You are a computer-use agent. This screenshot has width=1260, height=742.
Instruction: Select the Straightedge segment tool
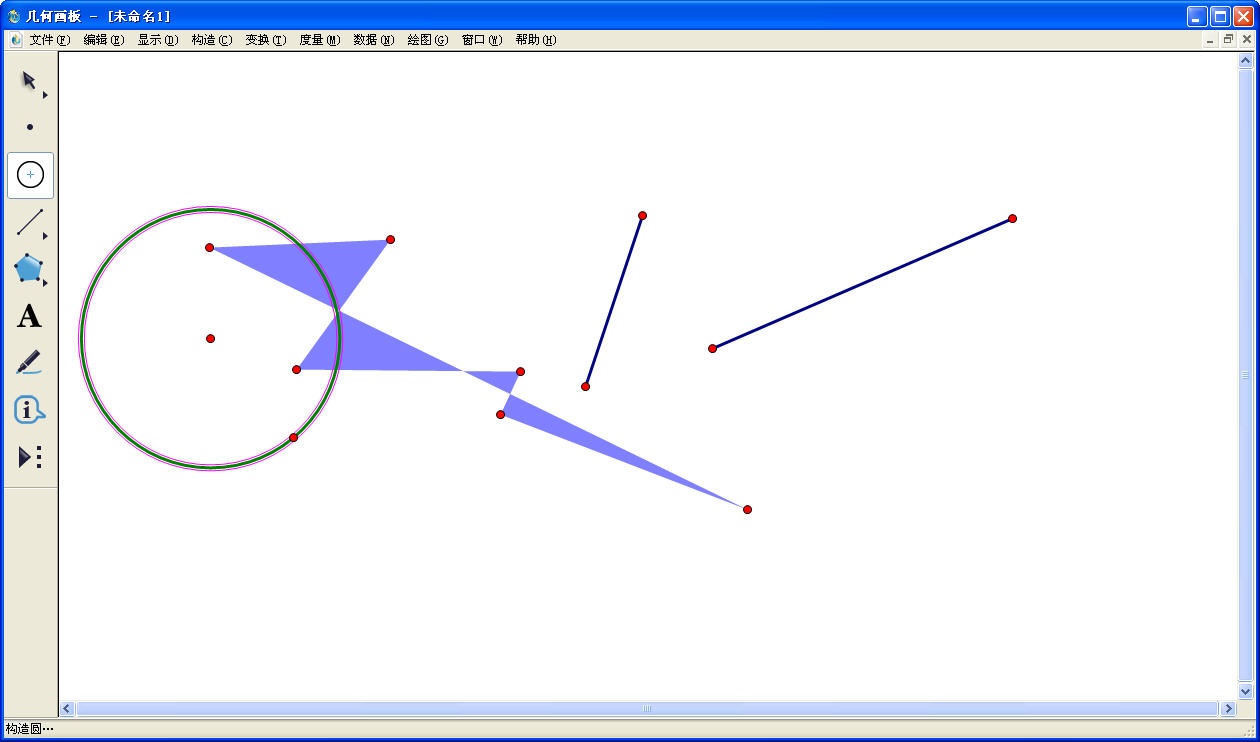point(29,222)
